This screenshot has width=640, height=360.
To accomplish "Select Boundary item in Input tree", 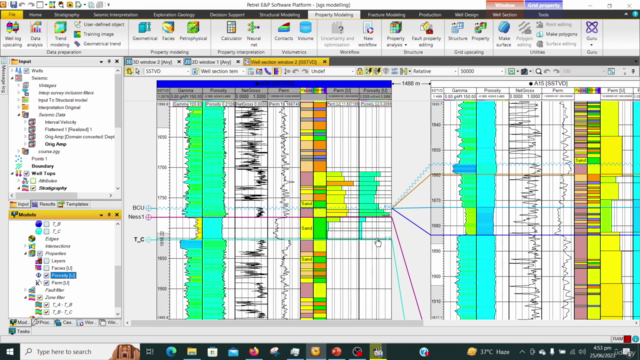I will 42,166.
